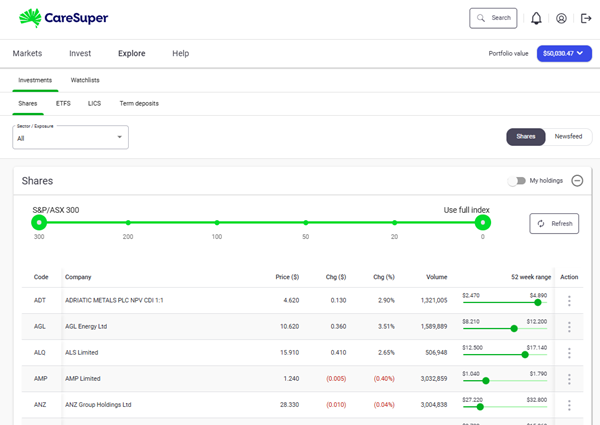Select the LICS sub-tab
This screenshot has height=425, width=600.
pyautogui.click(x=94, y=104)
